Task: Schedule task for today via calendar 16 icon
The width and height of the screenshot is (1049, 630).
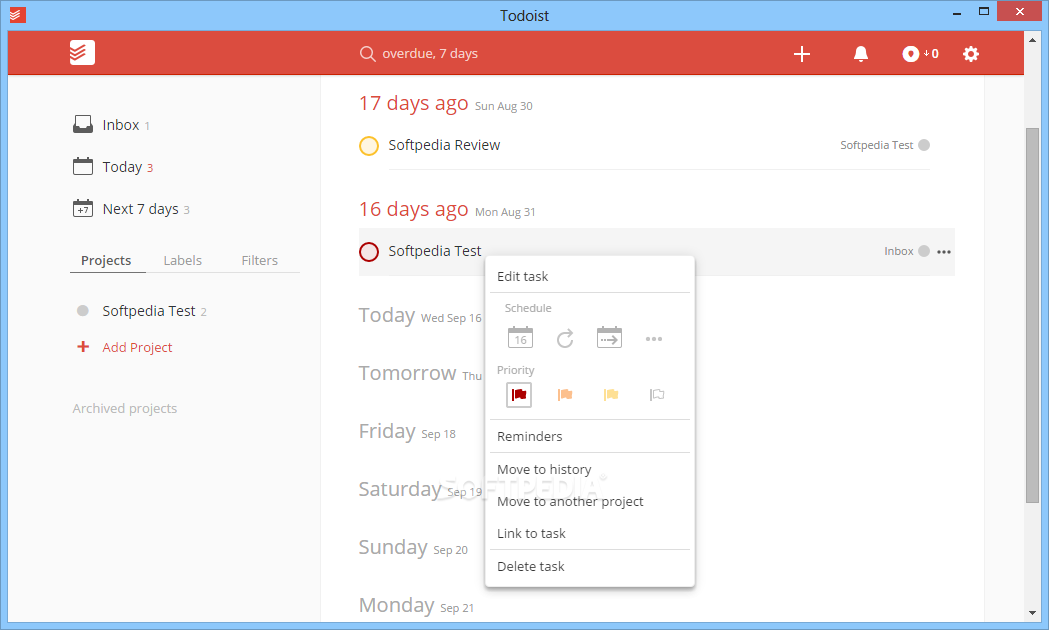Action: [x=520, y=338]
